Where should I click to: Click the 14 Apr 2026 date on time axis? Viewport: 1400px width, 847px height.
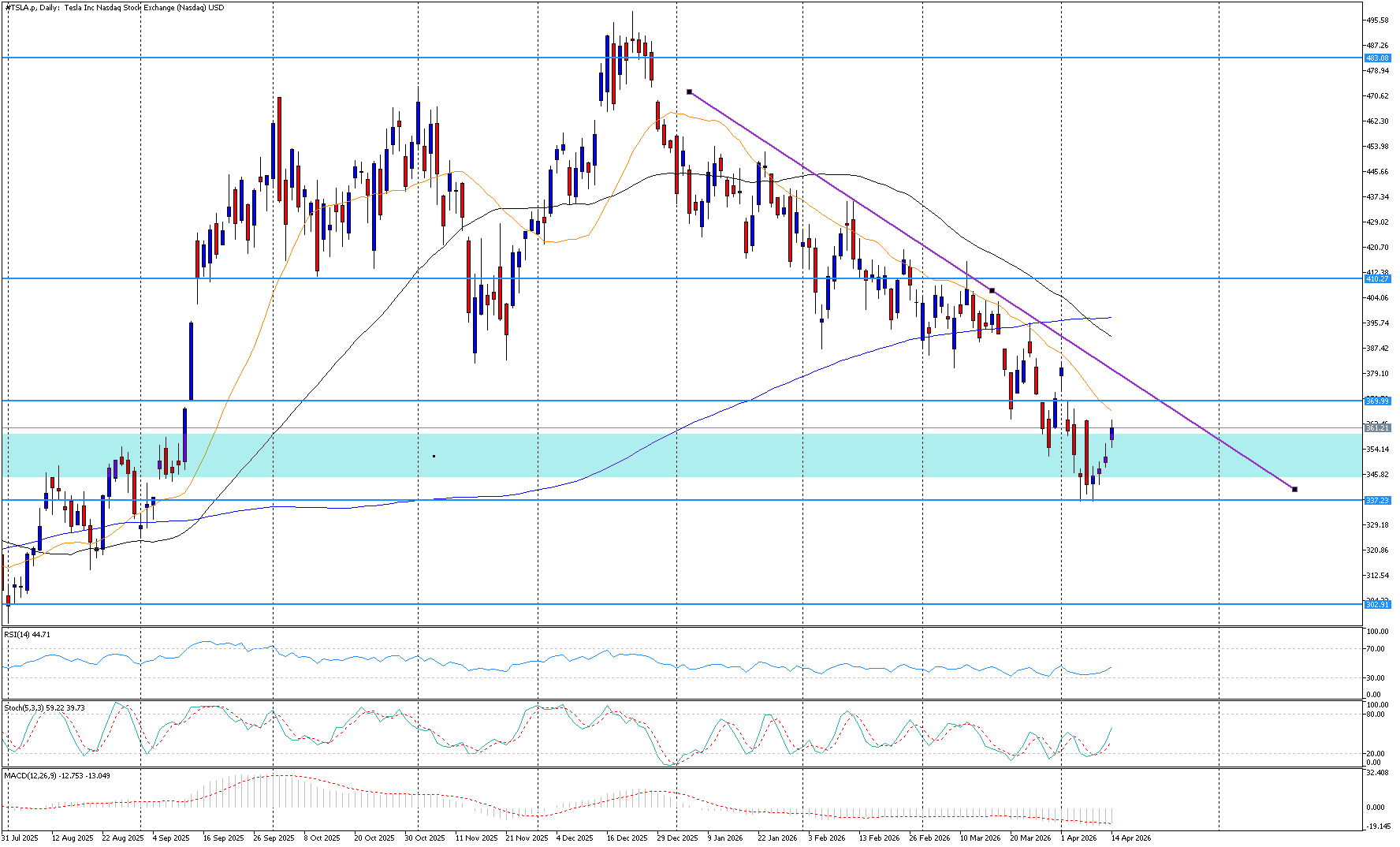[x=1131, y=838]
